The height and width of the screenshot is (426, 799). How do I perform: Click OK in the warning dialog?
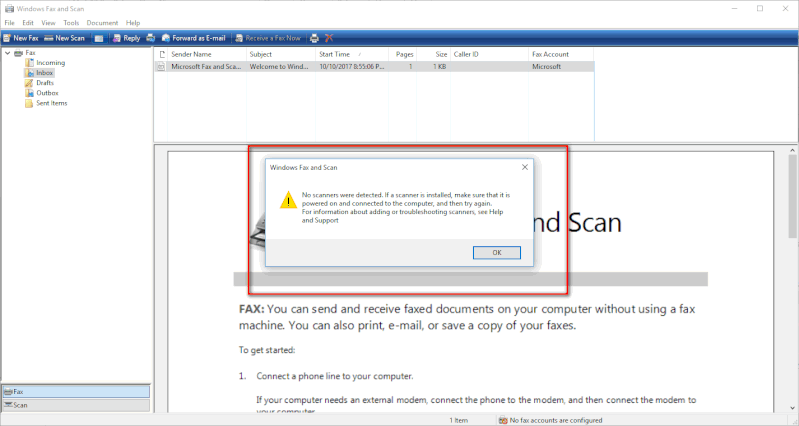point(497,253)
